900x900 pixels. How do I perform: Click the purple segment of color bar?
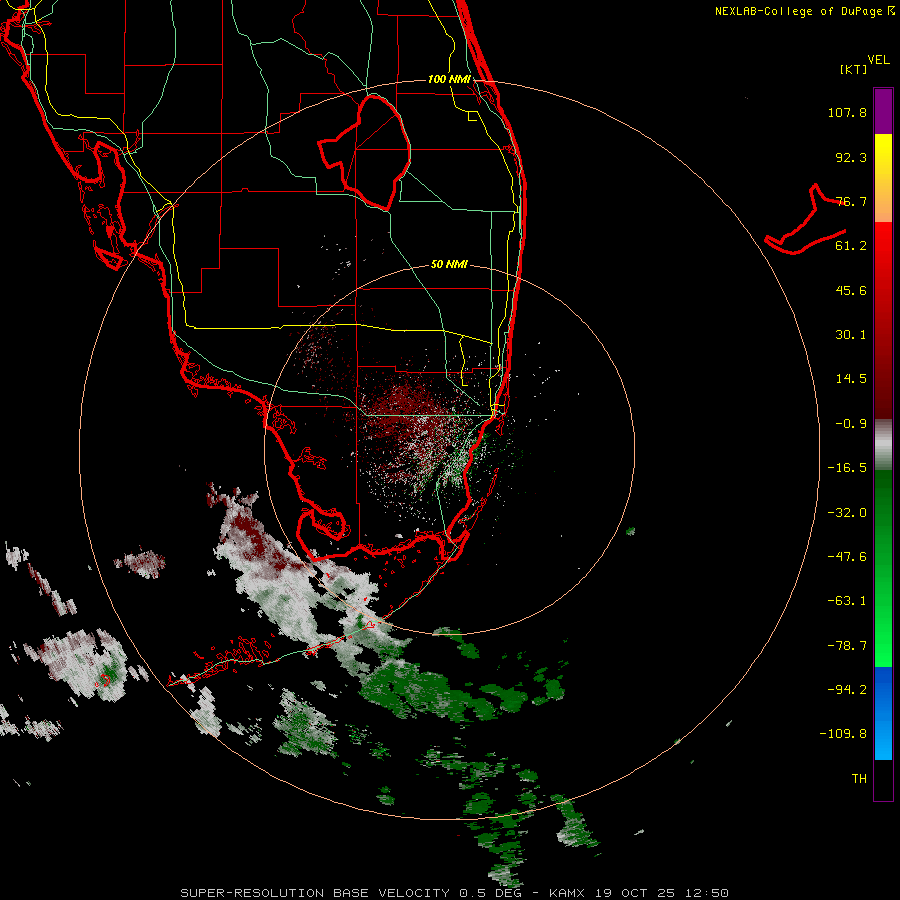(883, 111)
